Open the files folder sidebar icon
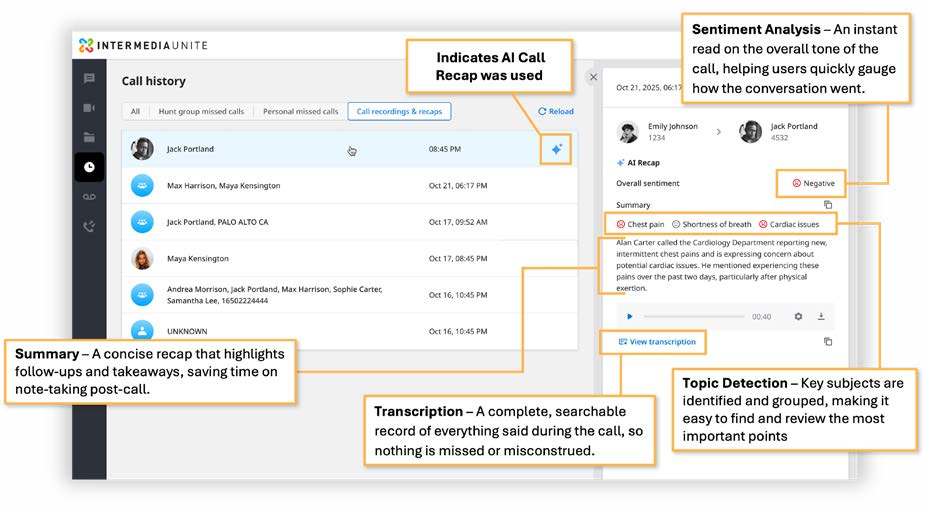The height and width of the screenshot is (511, 926). [x=89, y=137]
